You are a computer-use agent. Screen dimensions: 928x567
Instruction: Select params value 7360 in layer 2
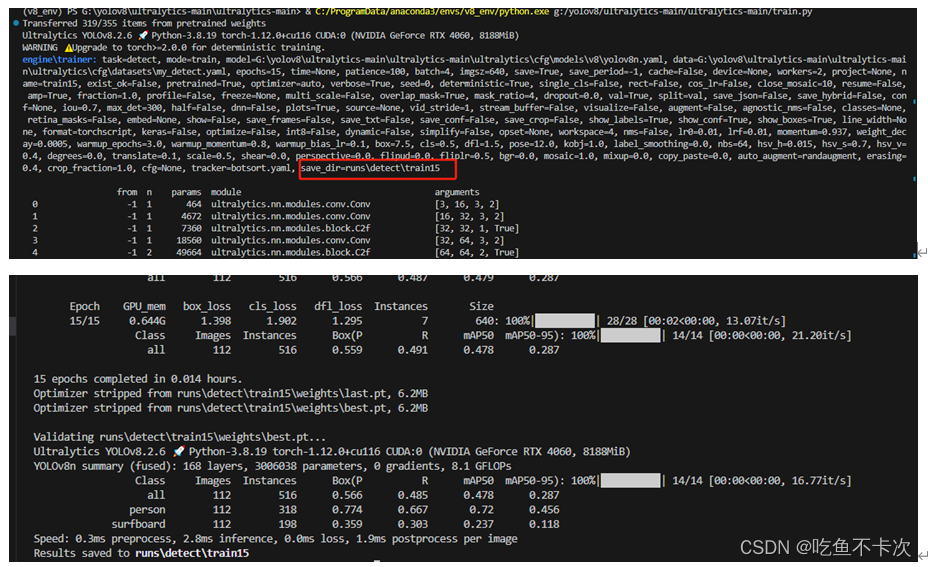coord(191,228)
